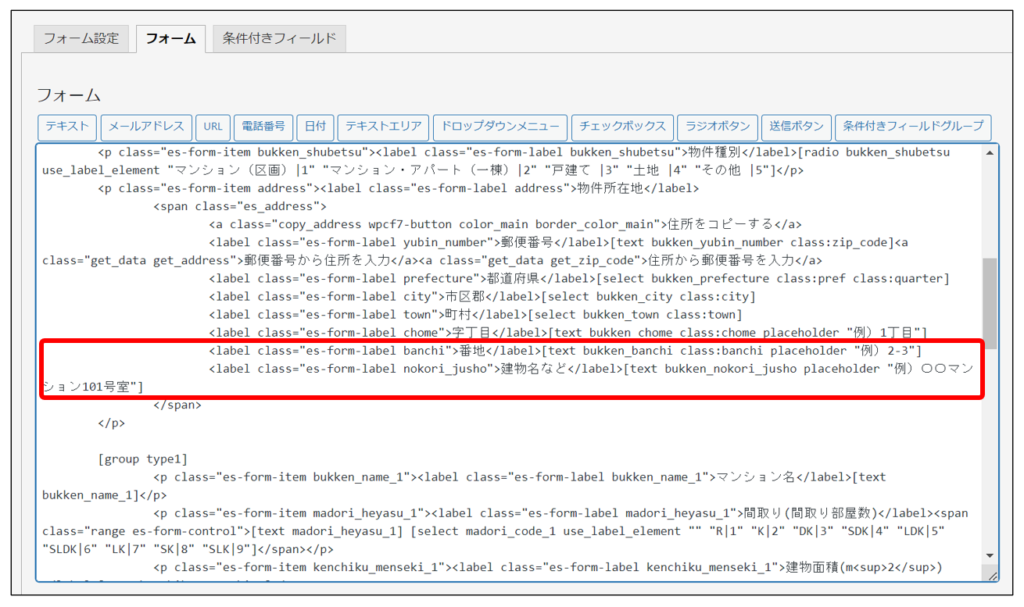Click the form editor's vertical scrollbar thumb
The image size is (1024, 607).
coord(989,300)
